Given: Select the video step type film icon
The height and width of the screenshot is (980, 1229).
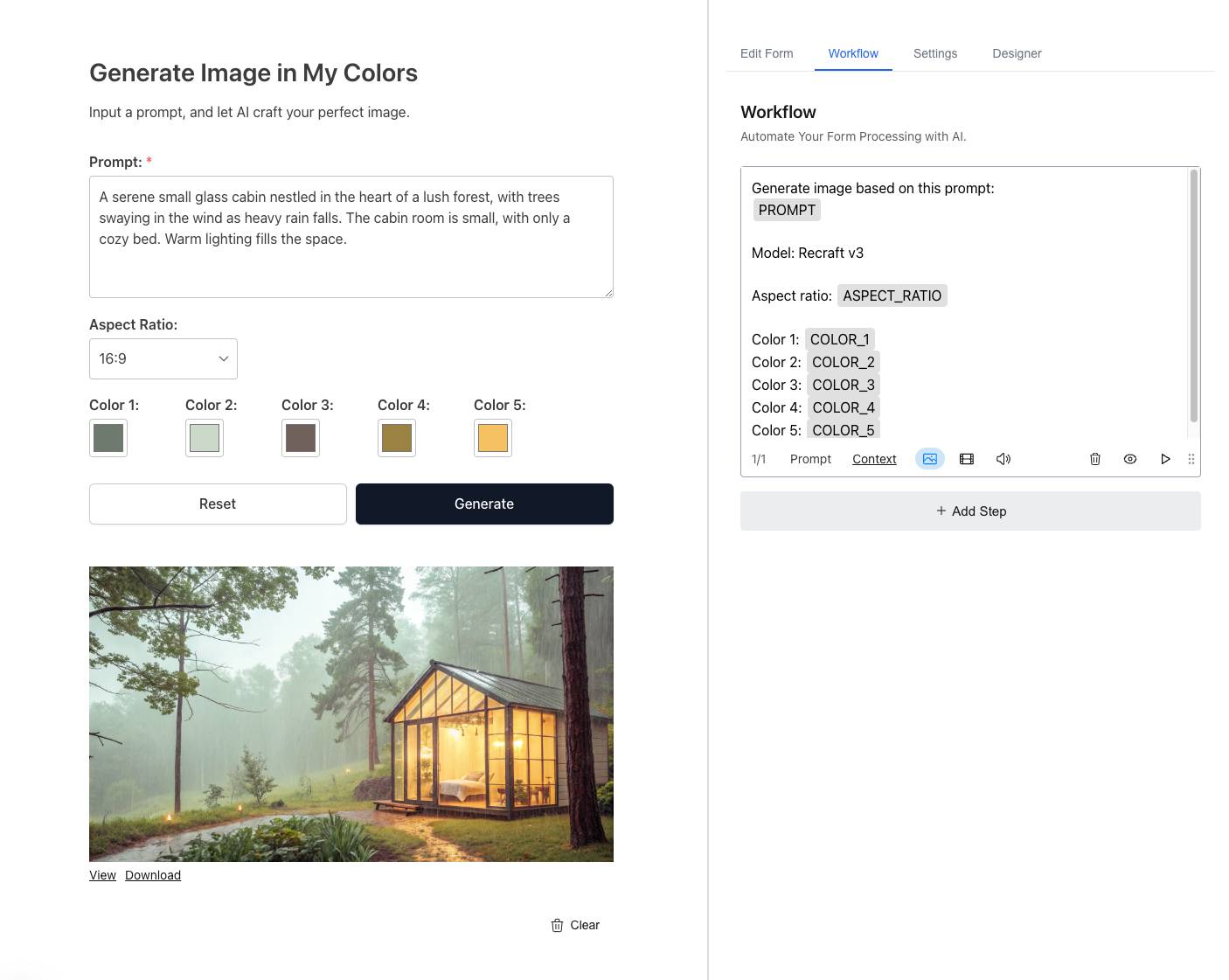Looking at the screenshot, I should [967, 459].
